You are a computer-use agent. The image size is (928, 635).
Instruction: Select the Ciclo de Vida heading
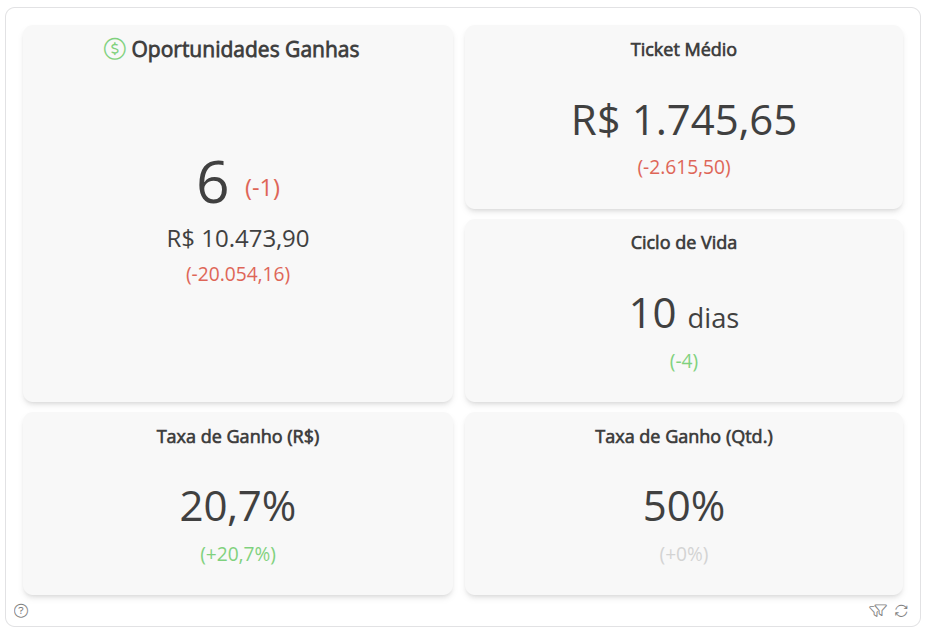684,243
